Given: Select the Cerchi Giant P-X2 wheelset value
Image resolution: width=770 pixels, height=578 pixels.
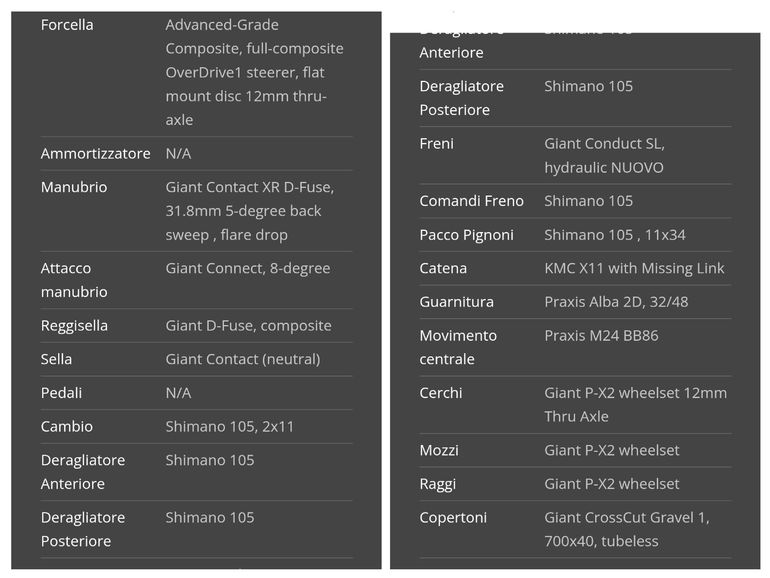Looking at the screenshot, I should pyautogui.click(x=635, y=405).
